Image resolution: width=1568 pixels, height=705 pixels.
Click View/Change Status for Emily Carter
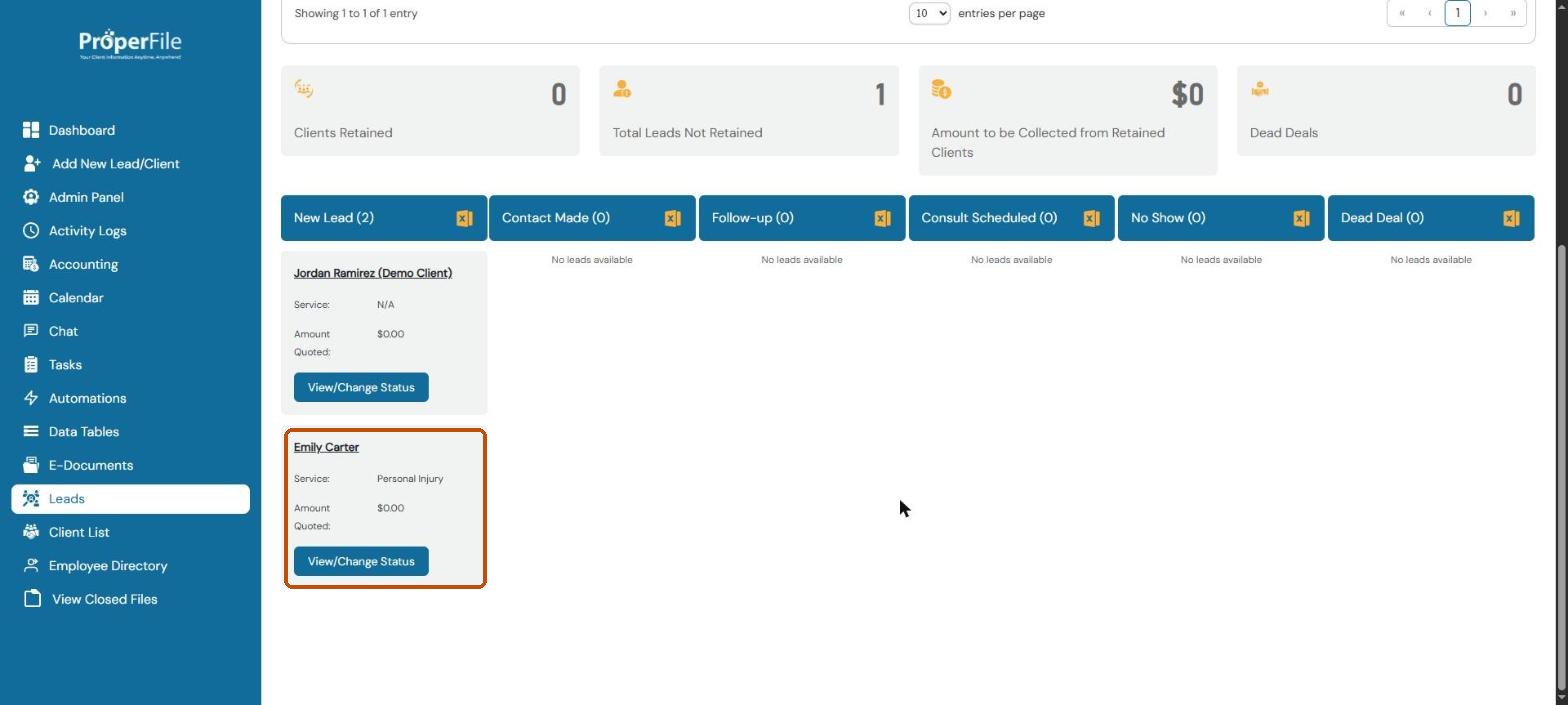[x=361, y=562]
